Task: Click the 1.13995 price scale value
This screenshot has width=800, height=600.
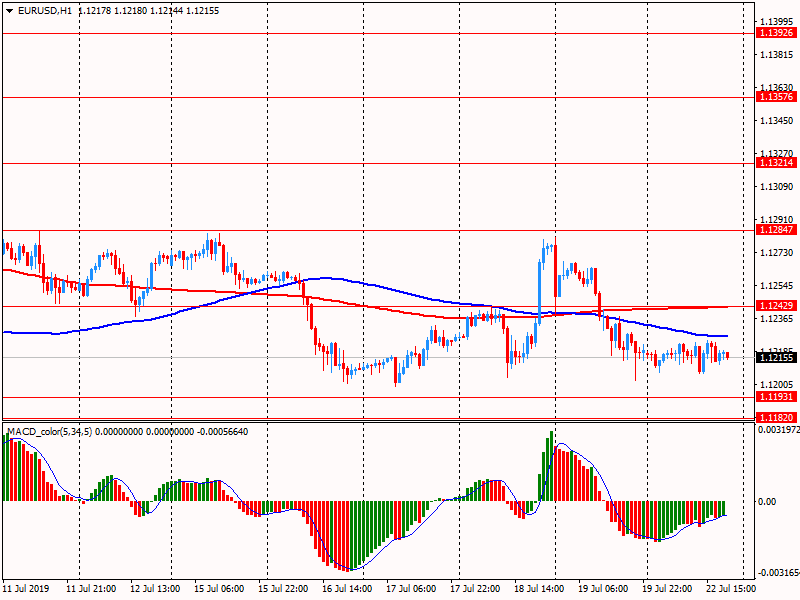Action: coord(777,21)
